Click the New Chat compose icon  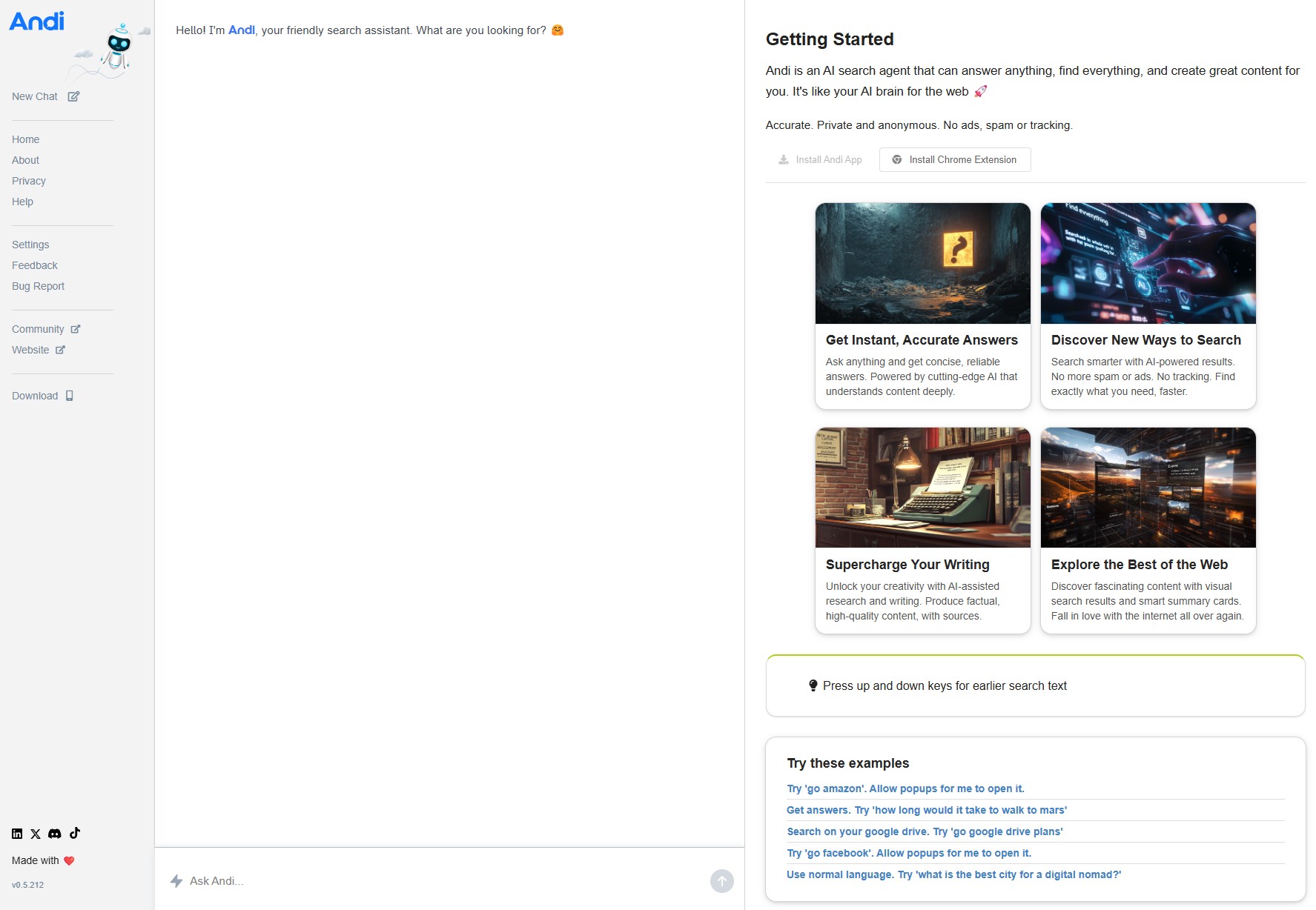73,96
